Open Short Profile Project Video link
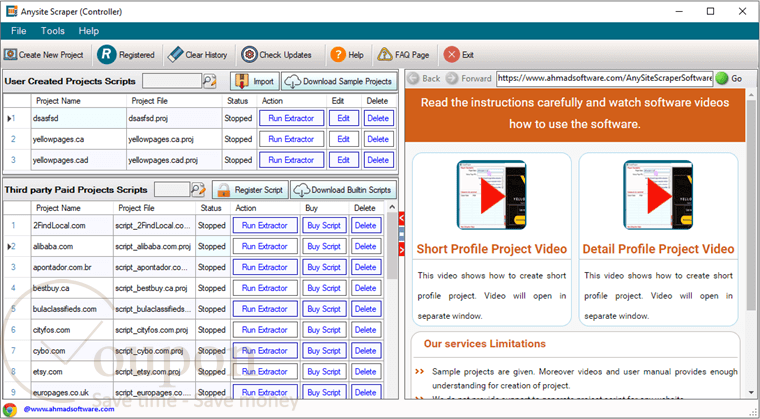Image resolution: width=760 pixels, height=419 pixels. pos(491,249)
